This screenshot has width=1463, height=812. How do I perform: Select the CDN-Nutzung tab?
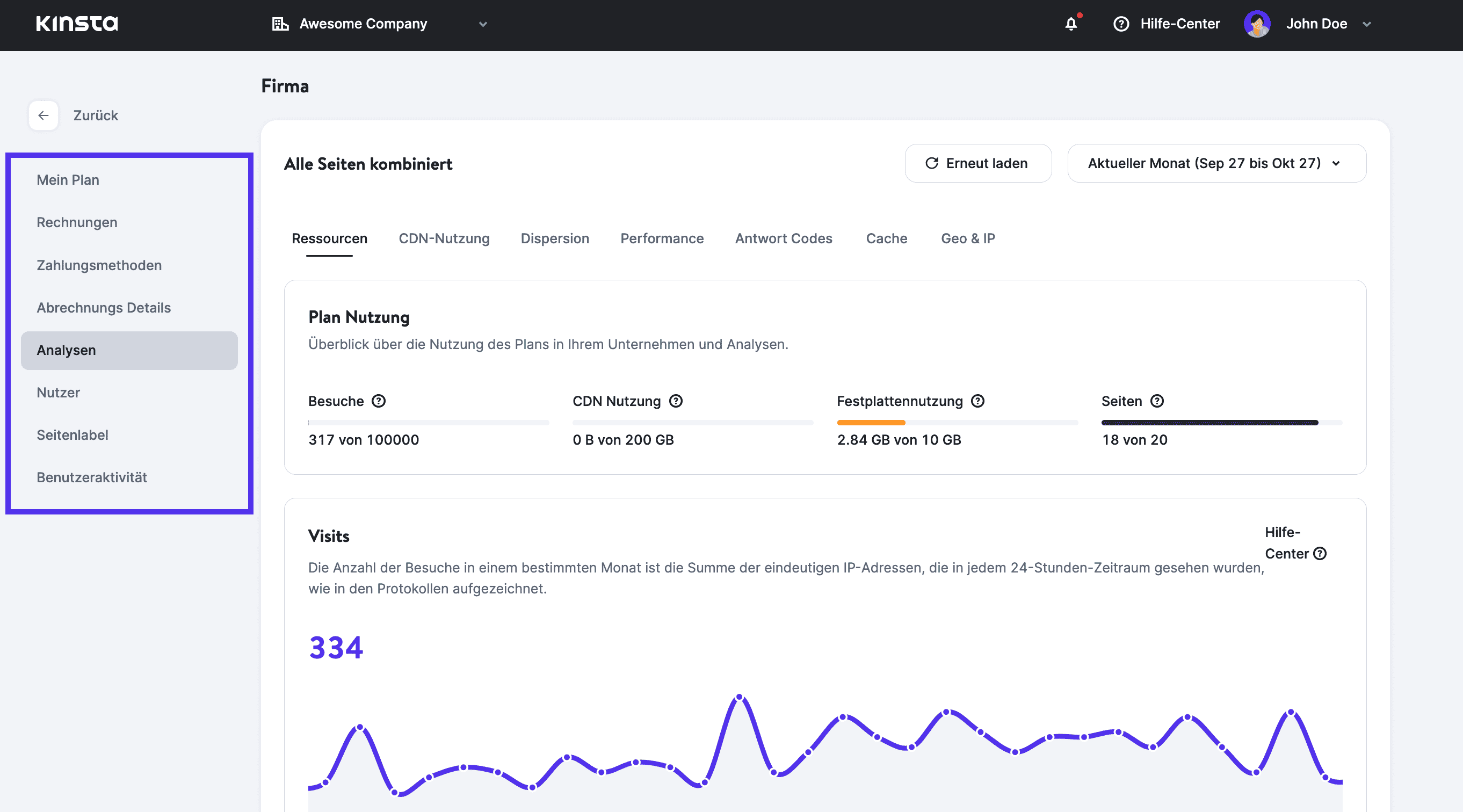coord(444,238)
